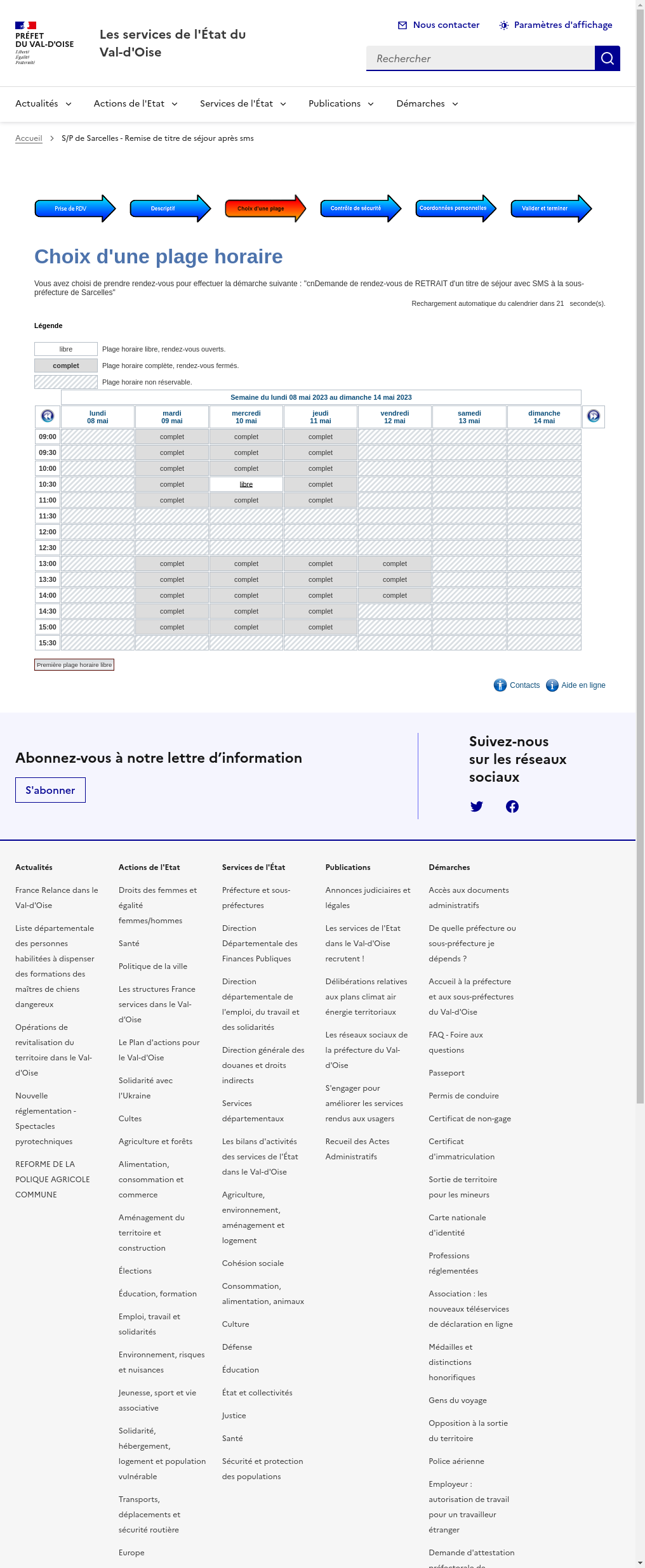Open the Contacts link
The width and height of the screenshot is (645, 1568).
click(x=524, y=685)
